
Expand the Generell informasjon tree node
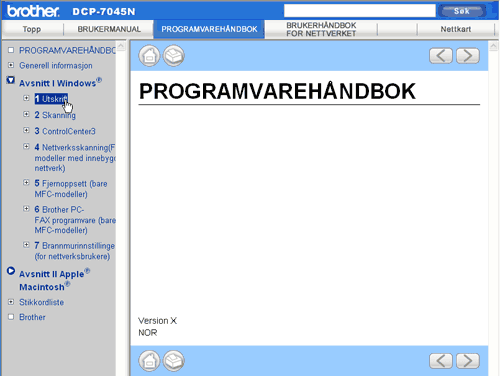pos(11,65)
